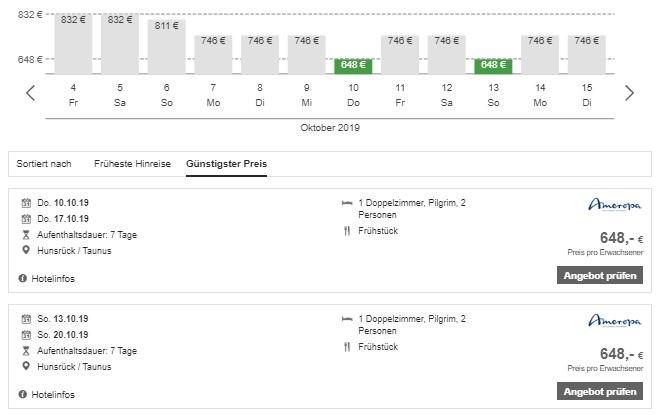Screen dimensions: 664x415
Task: Select the Günstigster Preis tab
Action: [x=226, y=164]
